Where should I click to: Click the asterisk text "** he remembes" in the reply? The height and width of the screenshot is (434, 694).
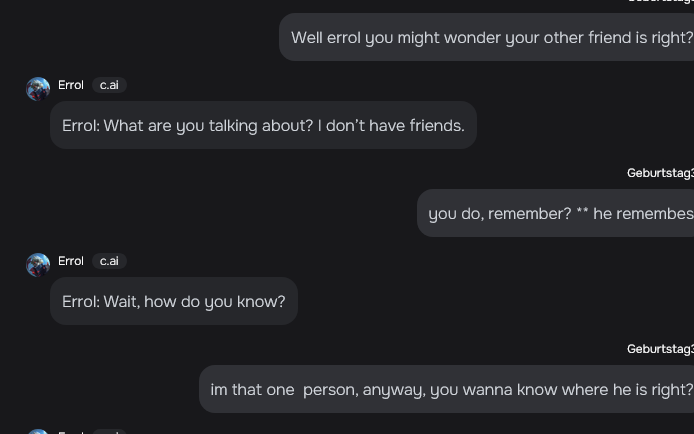pos(635,214)
